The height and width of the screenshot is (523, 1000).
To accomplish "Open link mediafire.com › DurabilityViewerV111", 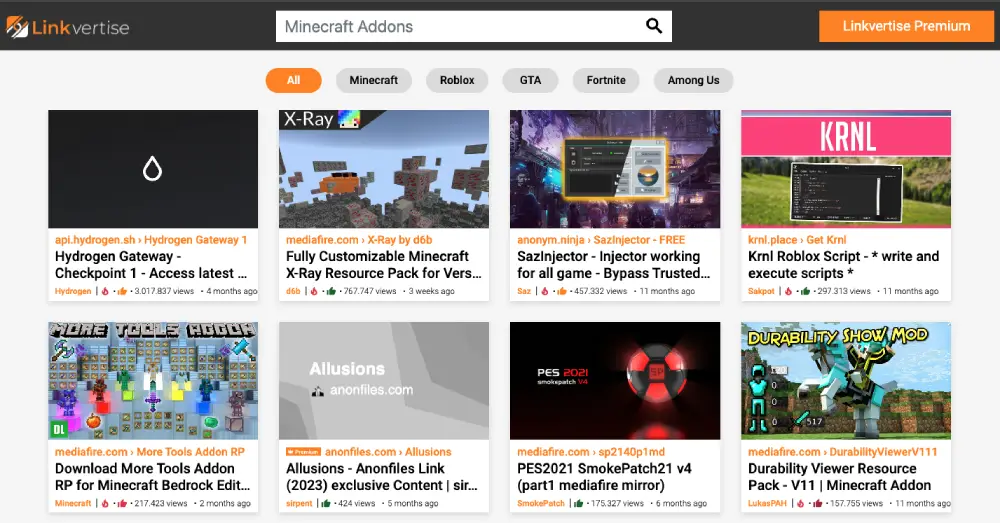I will coord(842,452).
